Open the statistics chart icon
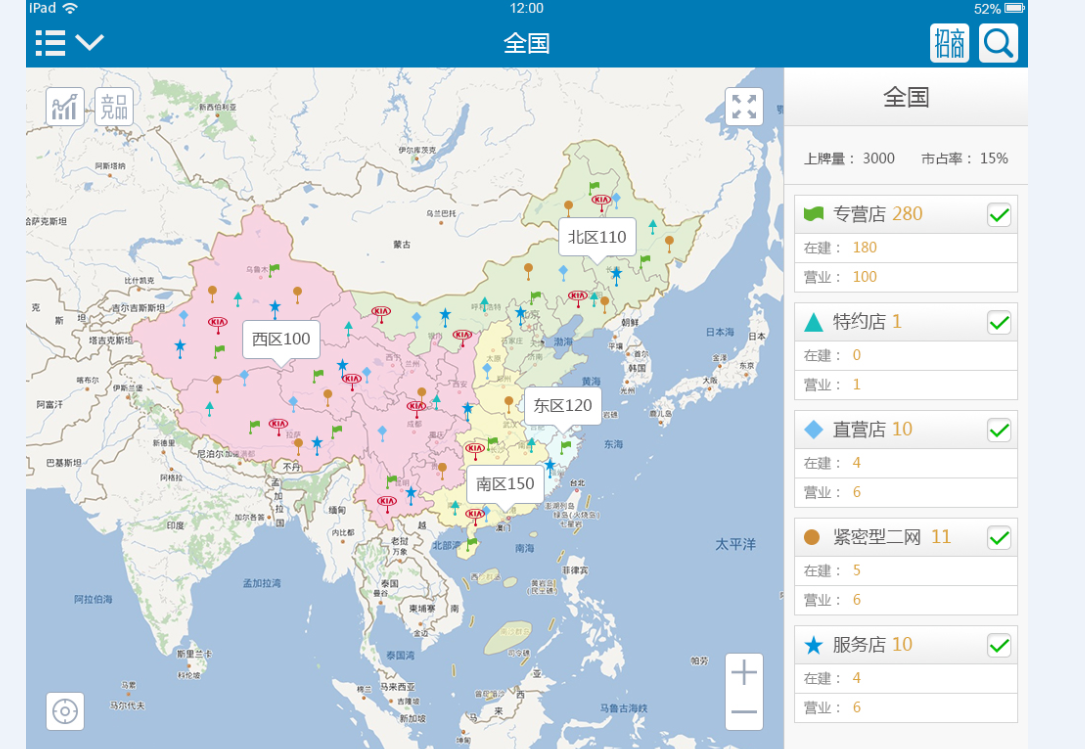The image size is (1085, 749). pos(65,107)
